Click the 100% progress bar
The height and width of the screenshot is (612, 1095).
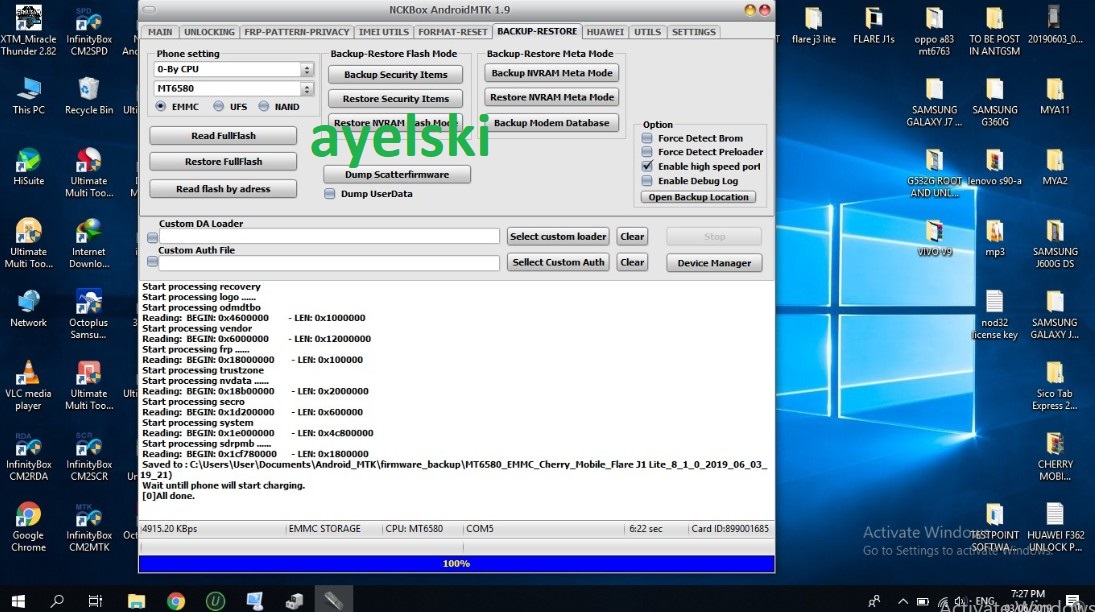[x=457, y=564]
